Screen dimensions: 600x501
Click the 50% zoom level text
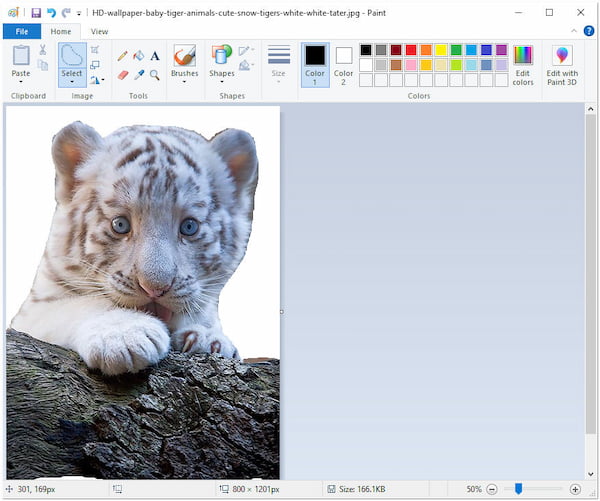(x=474, y=489)
